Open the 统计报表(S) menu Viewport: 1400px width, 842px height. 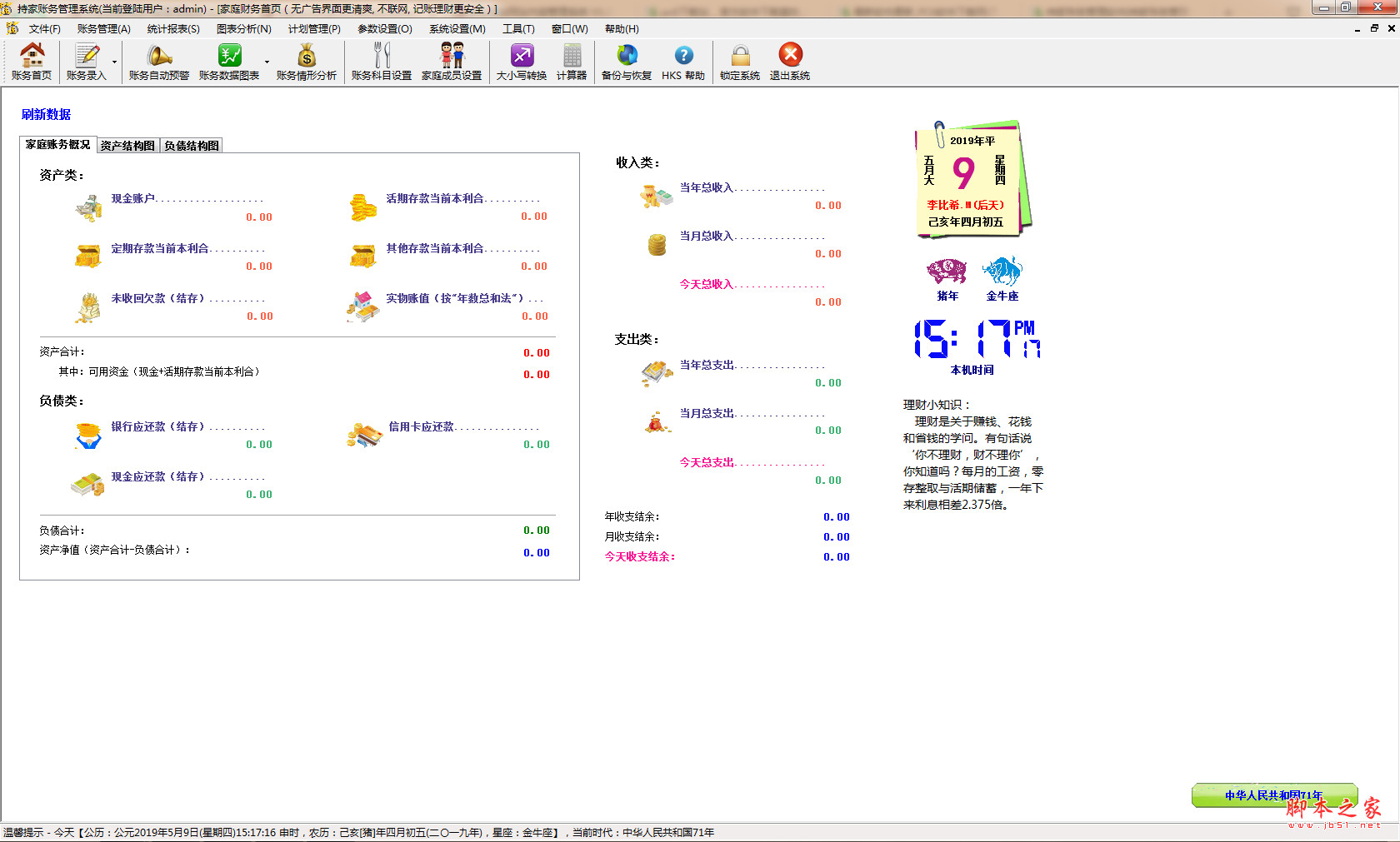[x=173, y=29]
